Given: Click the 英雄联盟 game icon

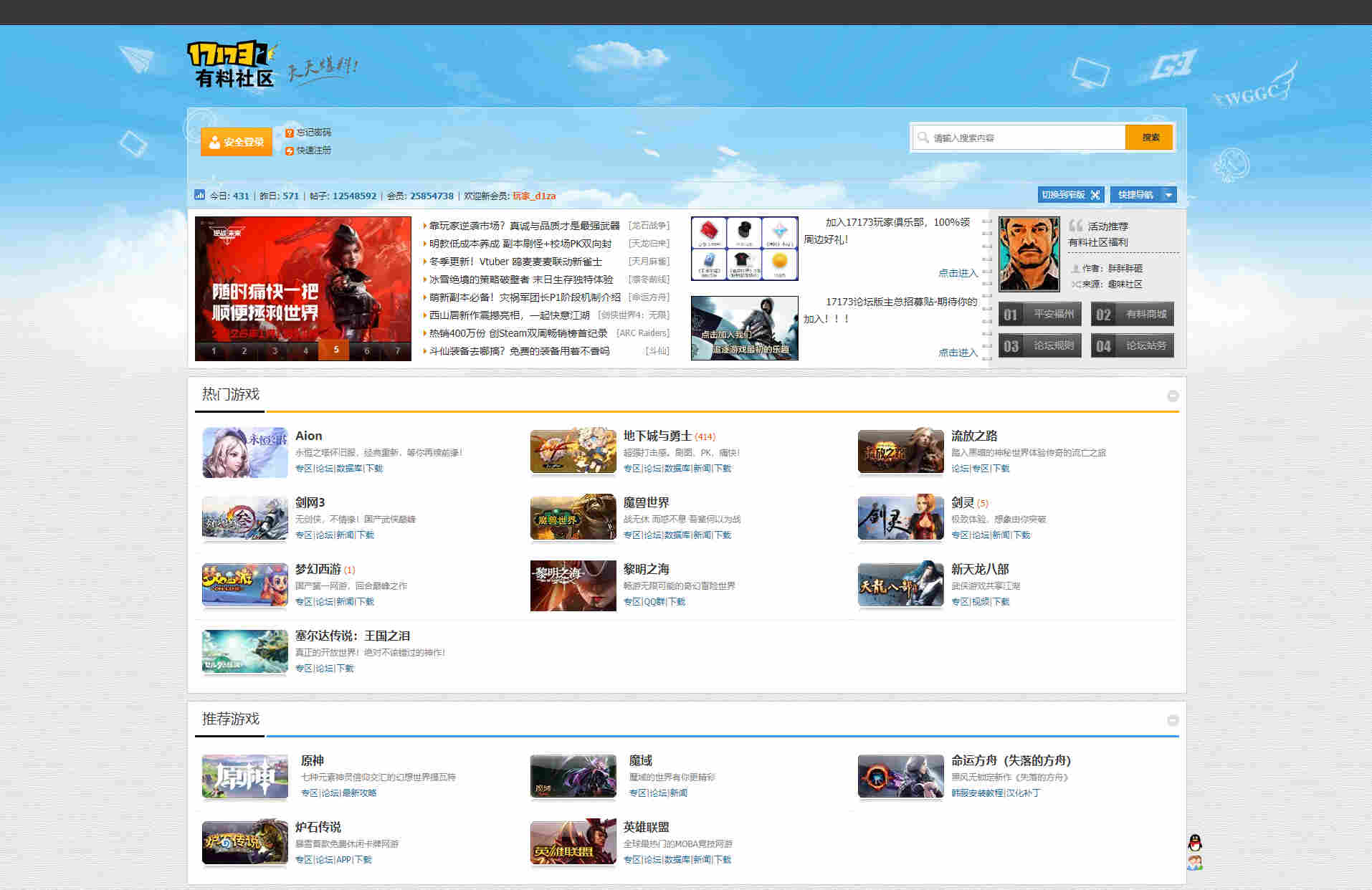Looking at the screenshot, I should click(573, 843).
